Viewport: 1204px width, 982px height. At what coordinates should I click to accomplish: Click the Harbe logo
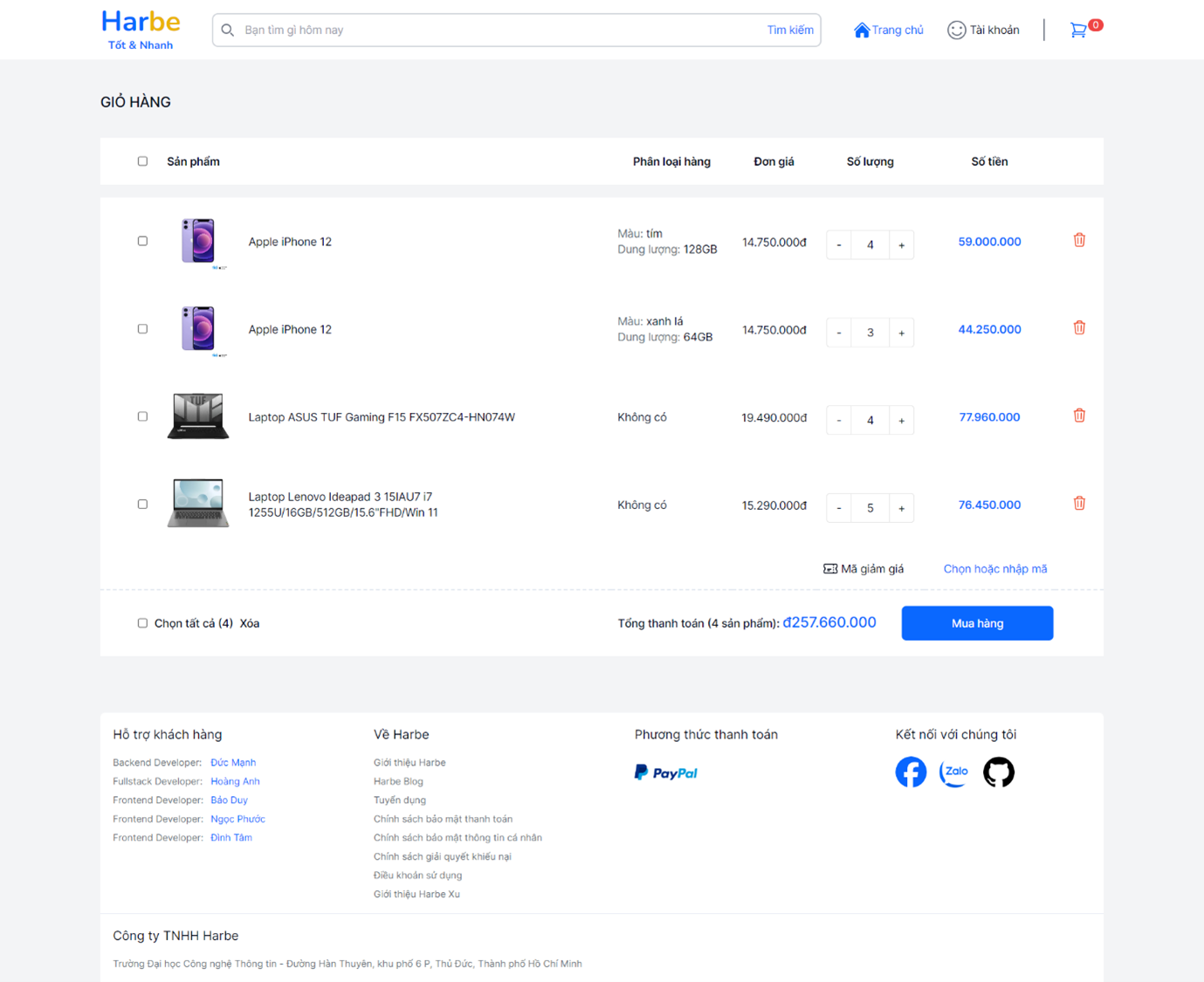coord(141,29)
